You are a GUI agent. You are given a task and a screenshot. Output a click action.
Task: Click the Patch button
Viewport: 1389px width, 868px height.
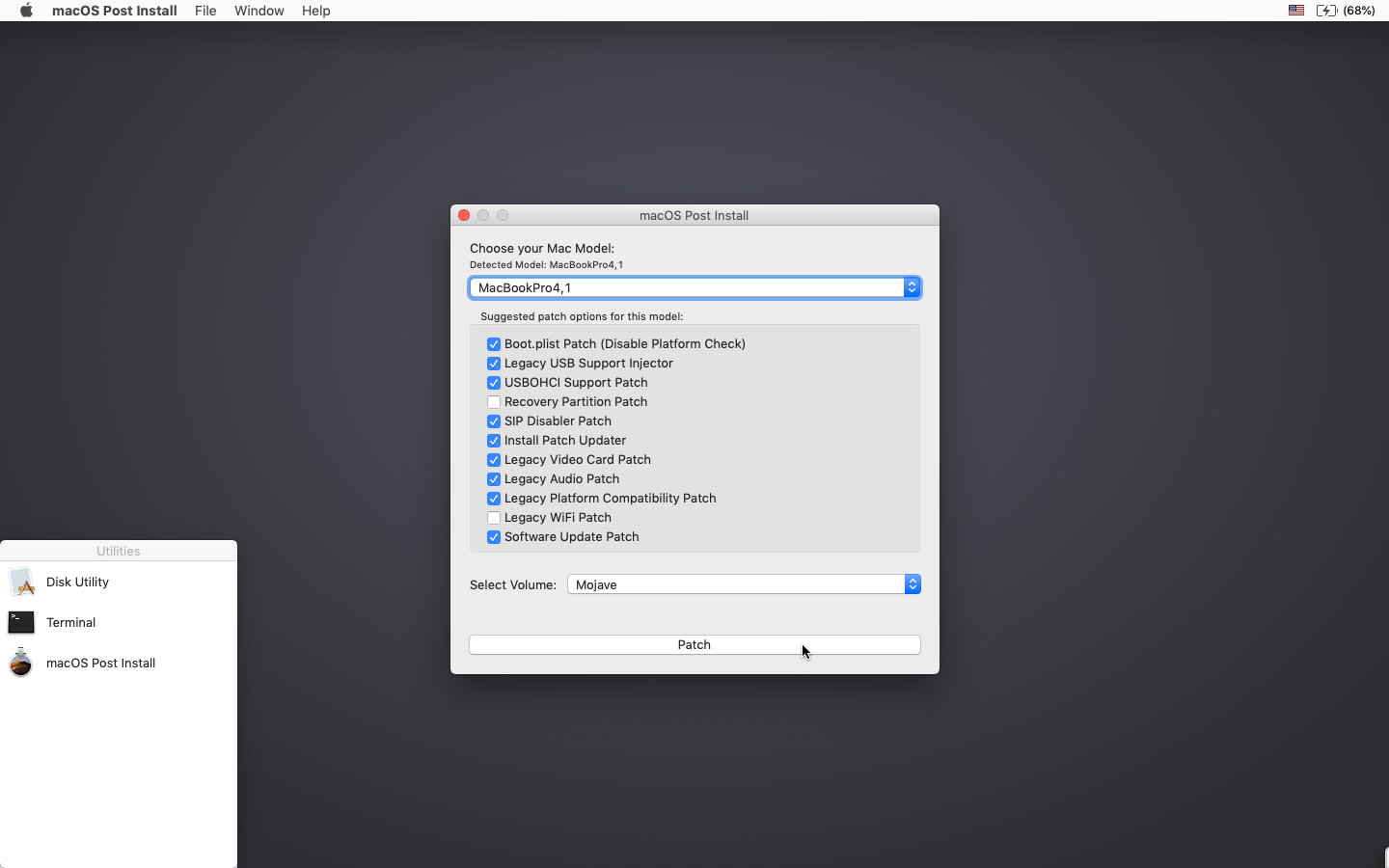click(x=694, y=644)
